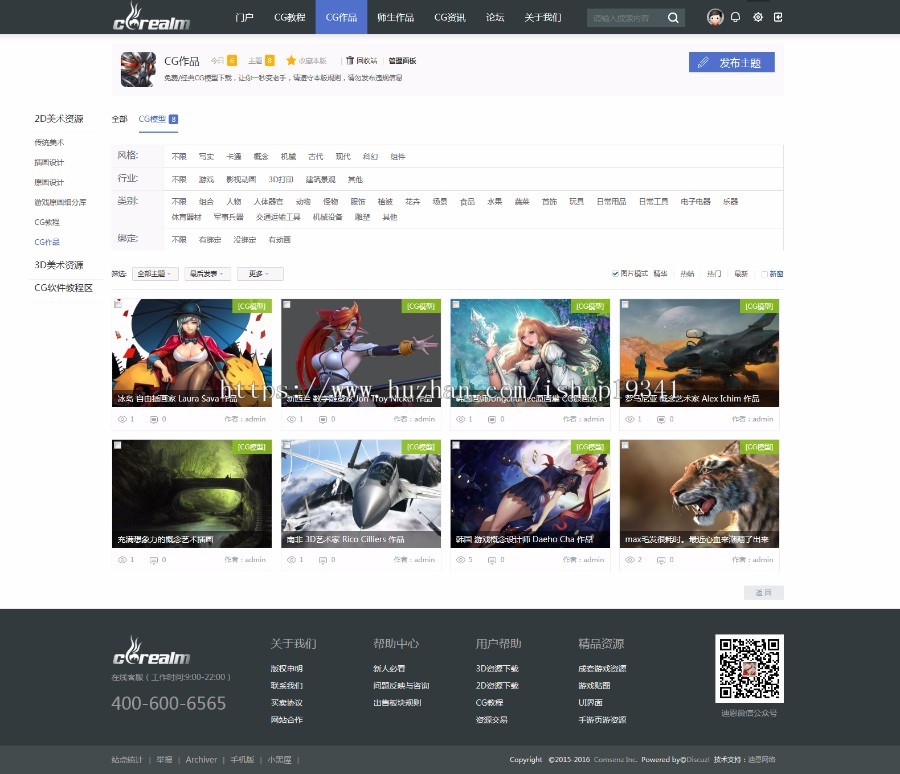Open settings gear icon in header
Screen dimensions: 900x774
tap(757, 17)
